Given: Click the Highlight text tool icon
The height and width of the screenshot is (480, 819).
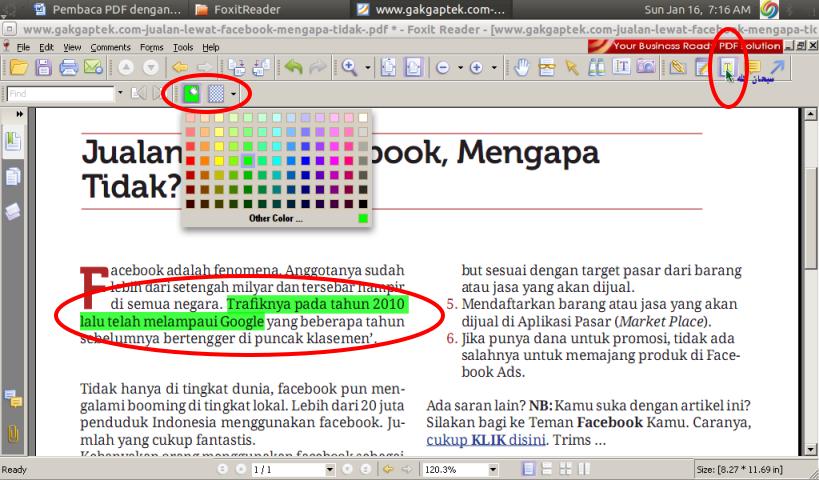Looking at the screenshot, I should pos(728,67).
